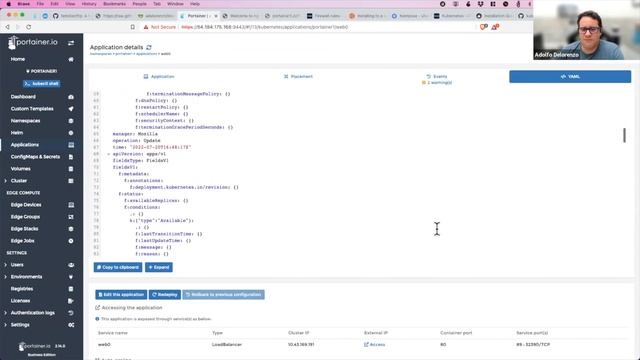Open Edge Jobs page

(x=22, y=241)
